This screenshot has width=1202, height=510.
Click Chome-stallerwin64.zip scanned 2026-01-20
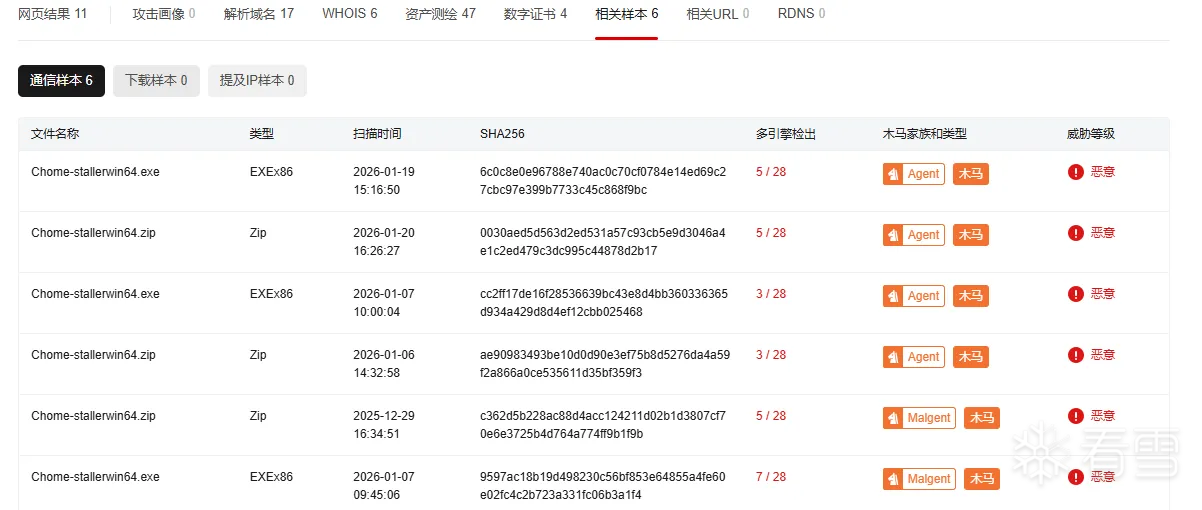(93, 233)
